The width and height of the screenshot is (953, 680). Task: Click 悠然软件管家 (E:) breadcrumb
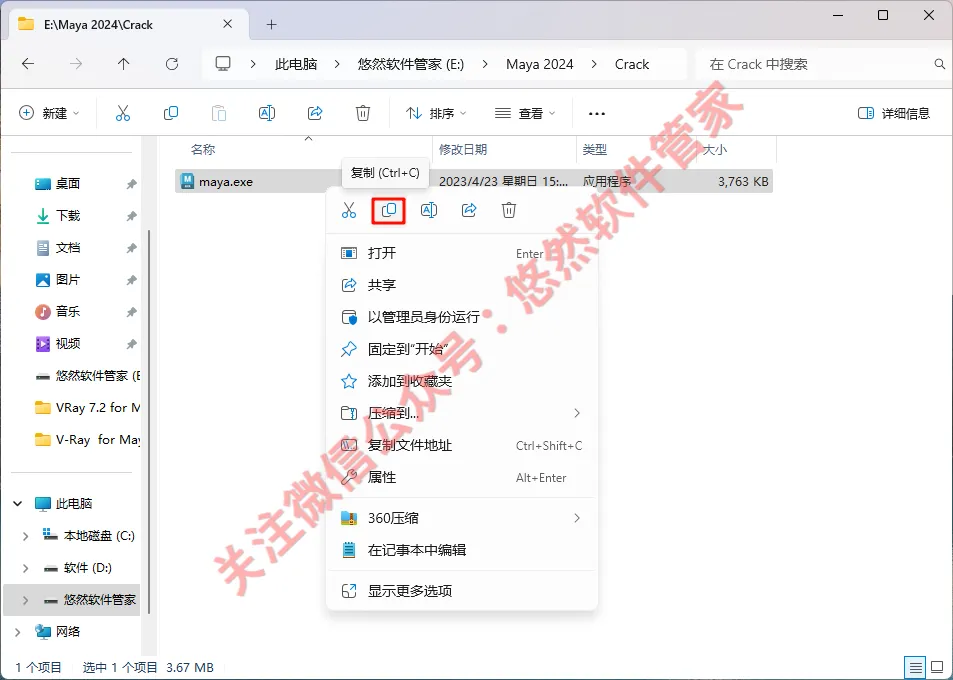coord(411,64)
